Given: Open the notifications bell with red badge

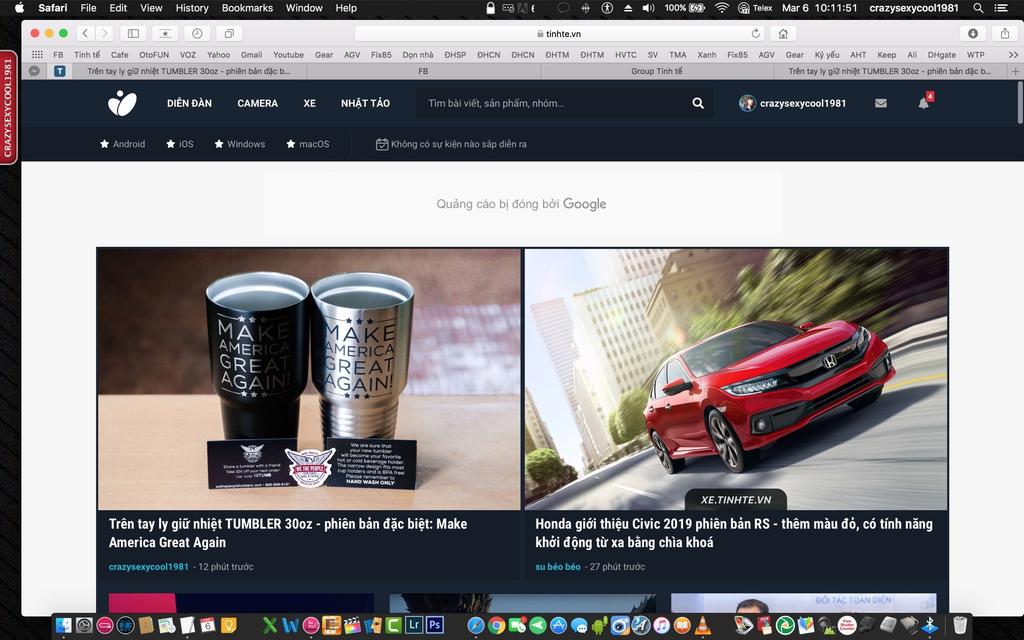Looking at the screenshot, I should [925, 102].
